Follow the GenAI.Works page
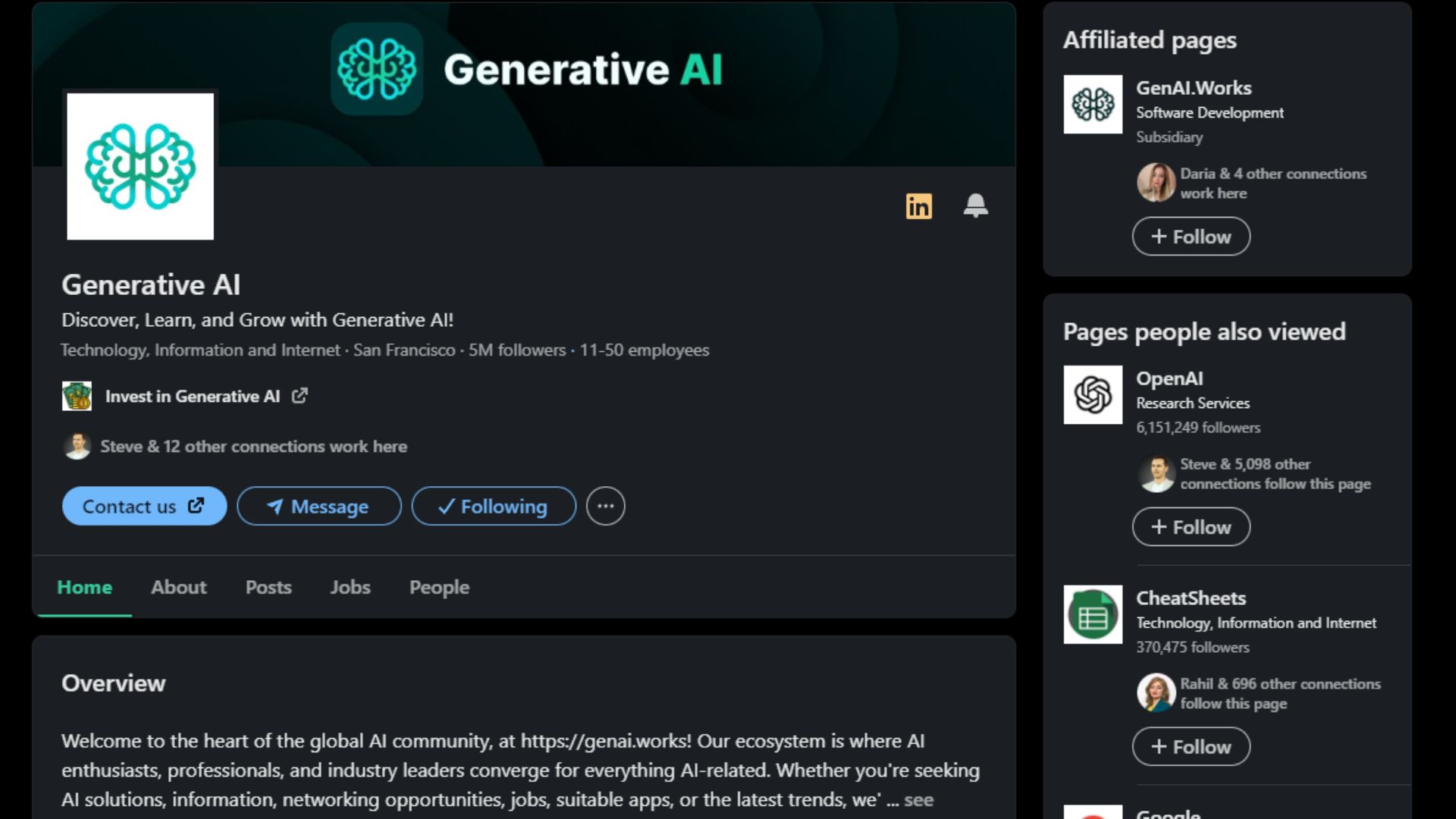Image resolution: width=1456 pixels, height=819 pixels. point(1191,237)
